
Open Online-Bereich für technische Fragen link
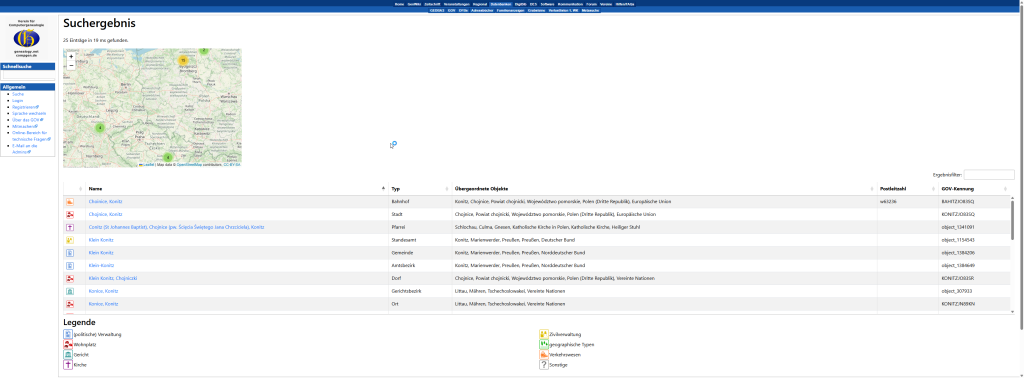point(31,135)
